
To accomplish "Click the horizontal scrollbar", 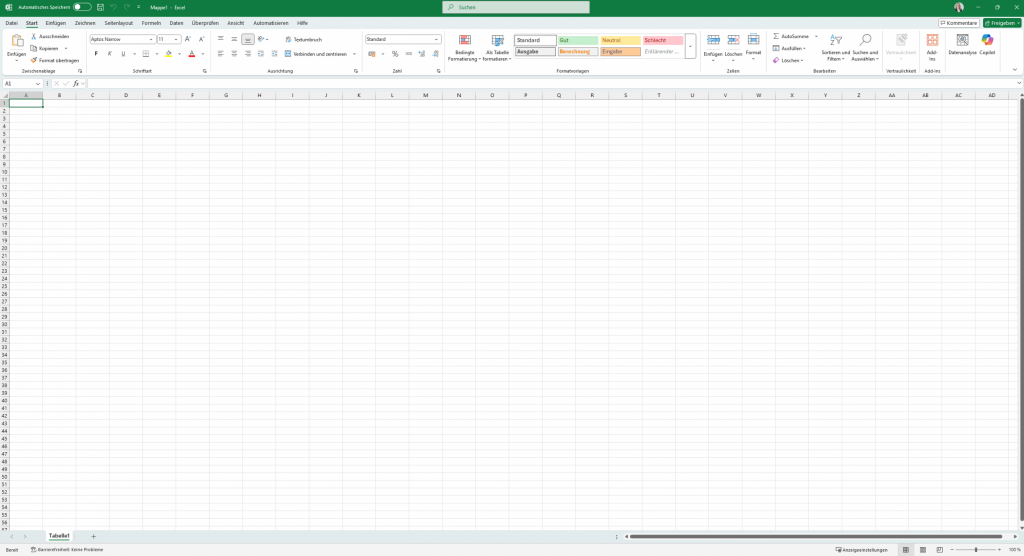I will (x=816, y=536).
